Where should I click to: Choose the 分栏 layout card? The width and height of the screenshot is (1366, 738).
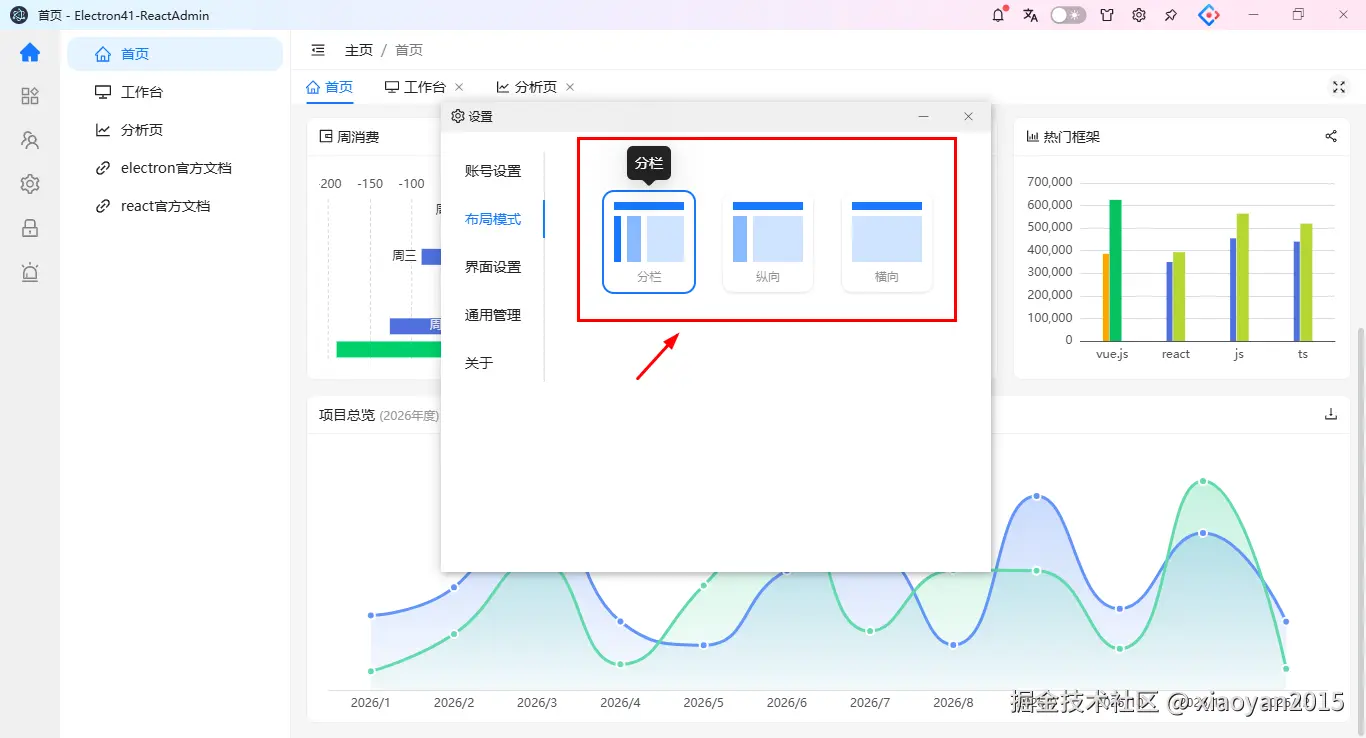[649, 242]
